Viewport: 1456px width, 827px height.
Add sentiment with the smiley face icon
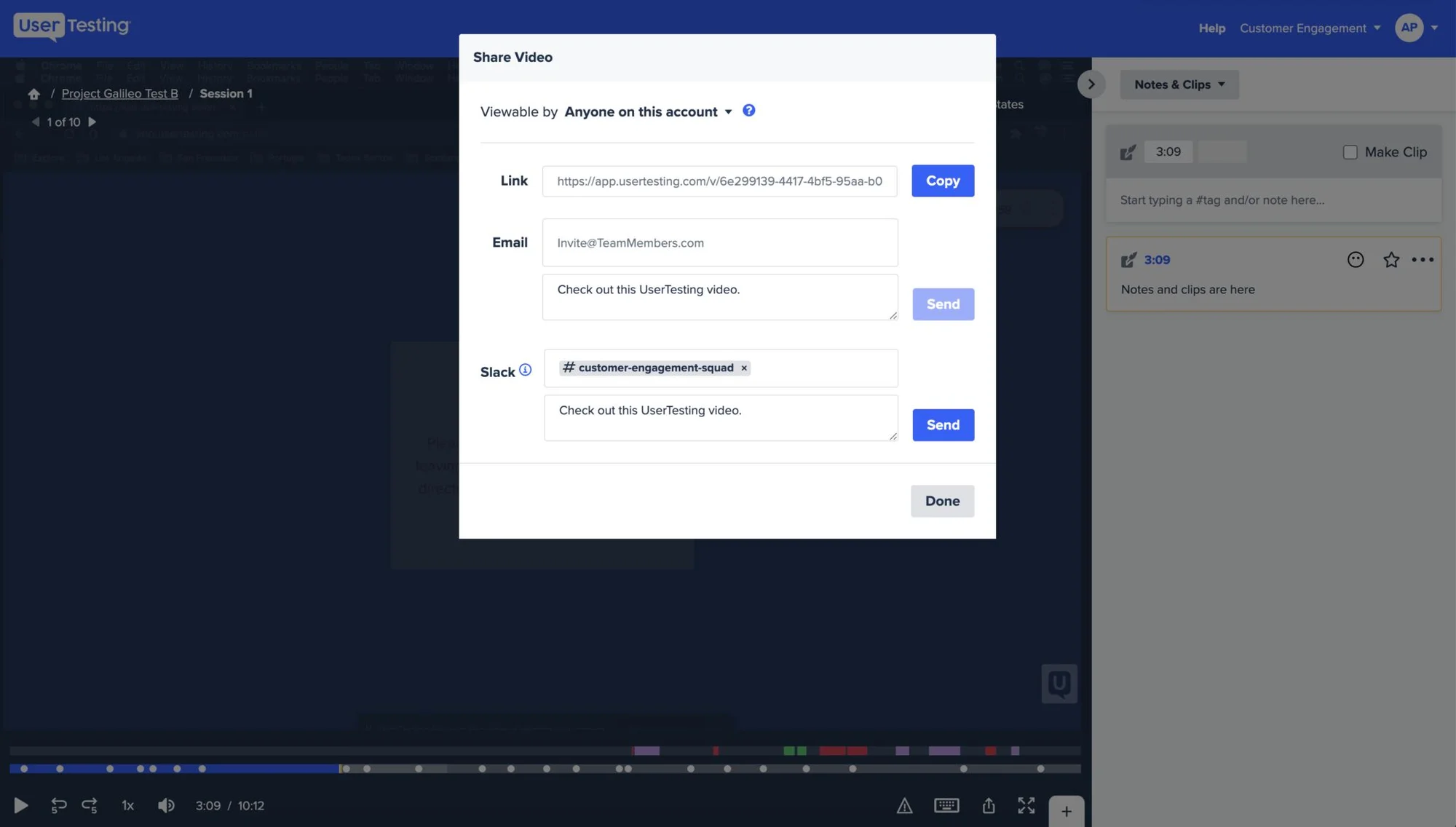[x=1356, y=260]
